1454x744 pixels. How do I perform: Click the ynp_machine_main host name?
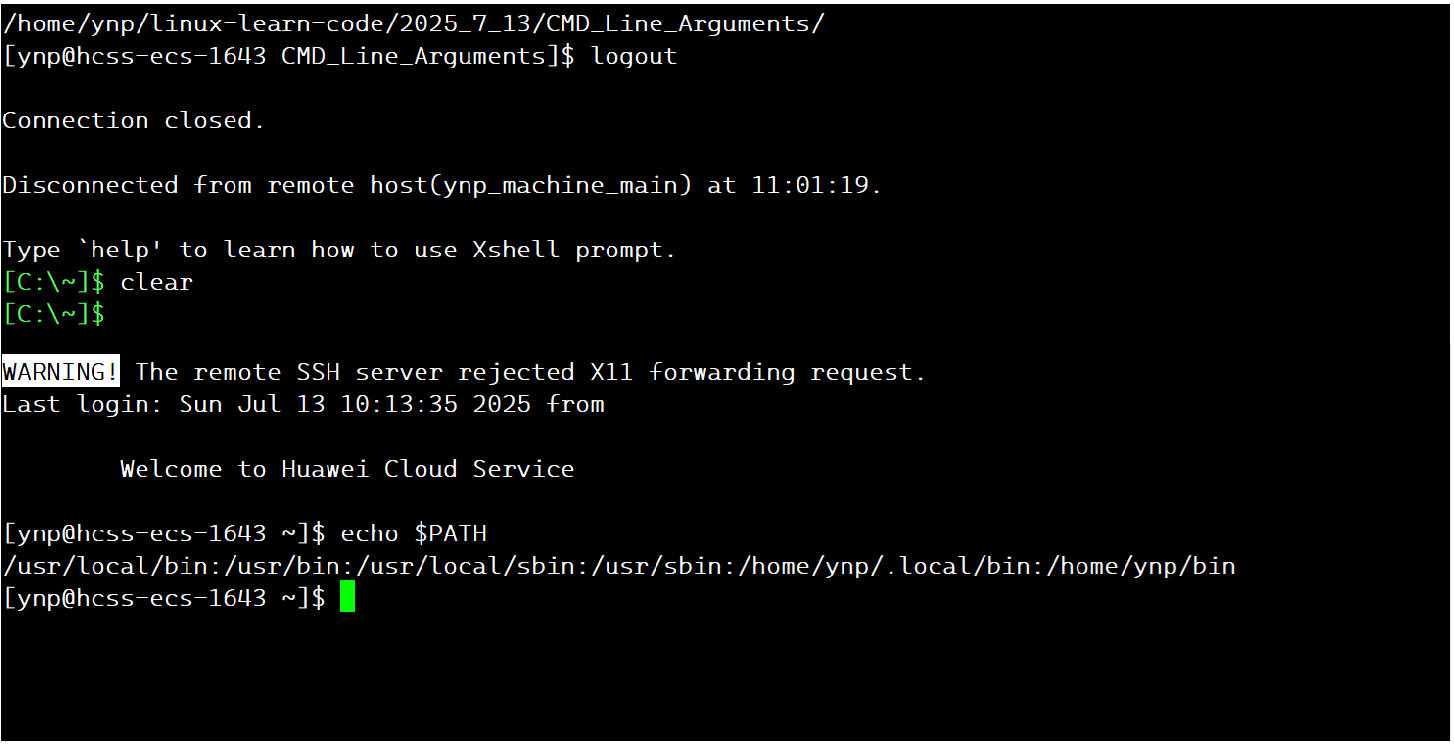(x=561, y=185)
